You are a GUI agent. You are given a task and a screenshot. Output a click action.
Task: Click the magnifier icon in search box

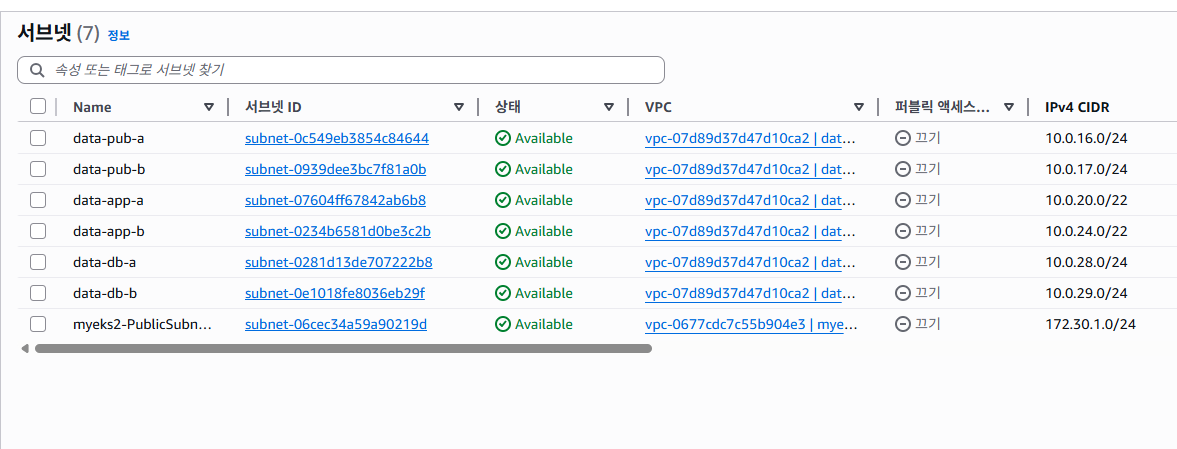[37, 71]
